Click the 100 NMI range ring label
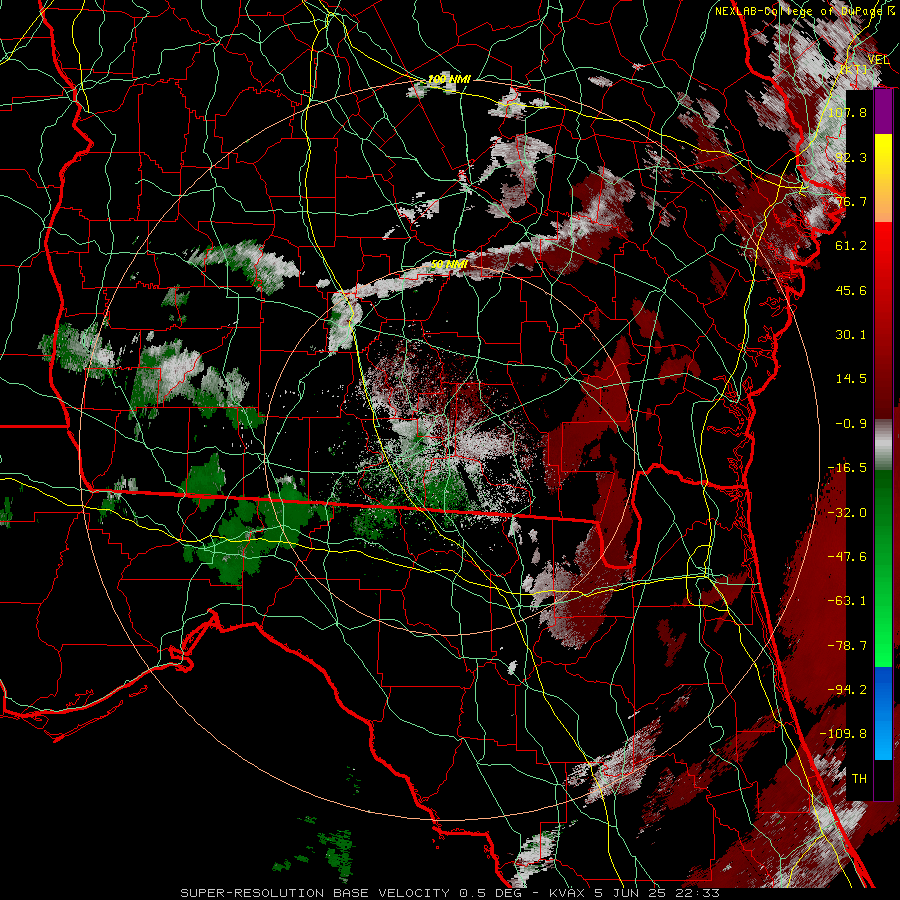900x900 pixels. [x=449, y=79]
